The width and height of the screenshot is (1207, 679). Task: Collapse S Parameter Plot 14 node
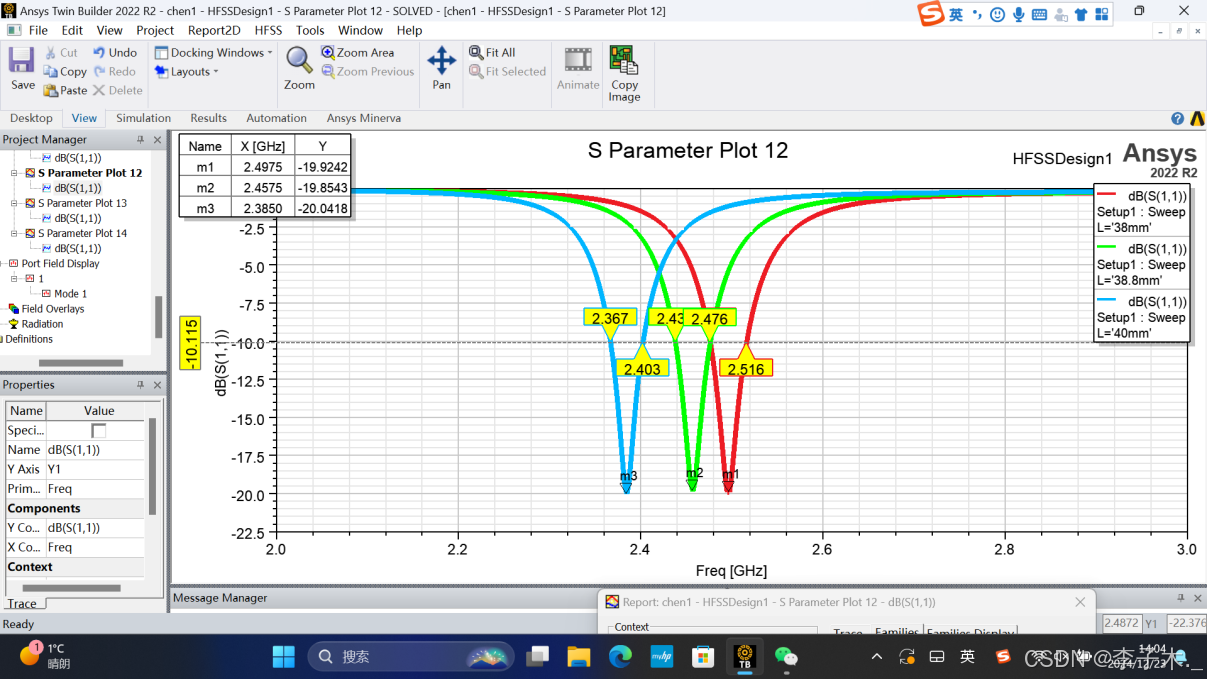(x=15, y=233)
